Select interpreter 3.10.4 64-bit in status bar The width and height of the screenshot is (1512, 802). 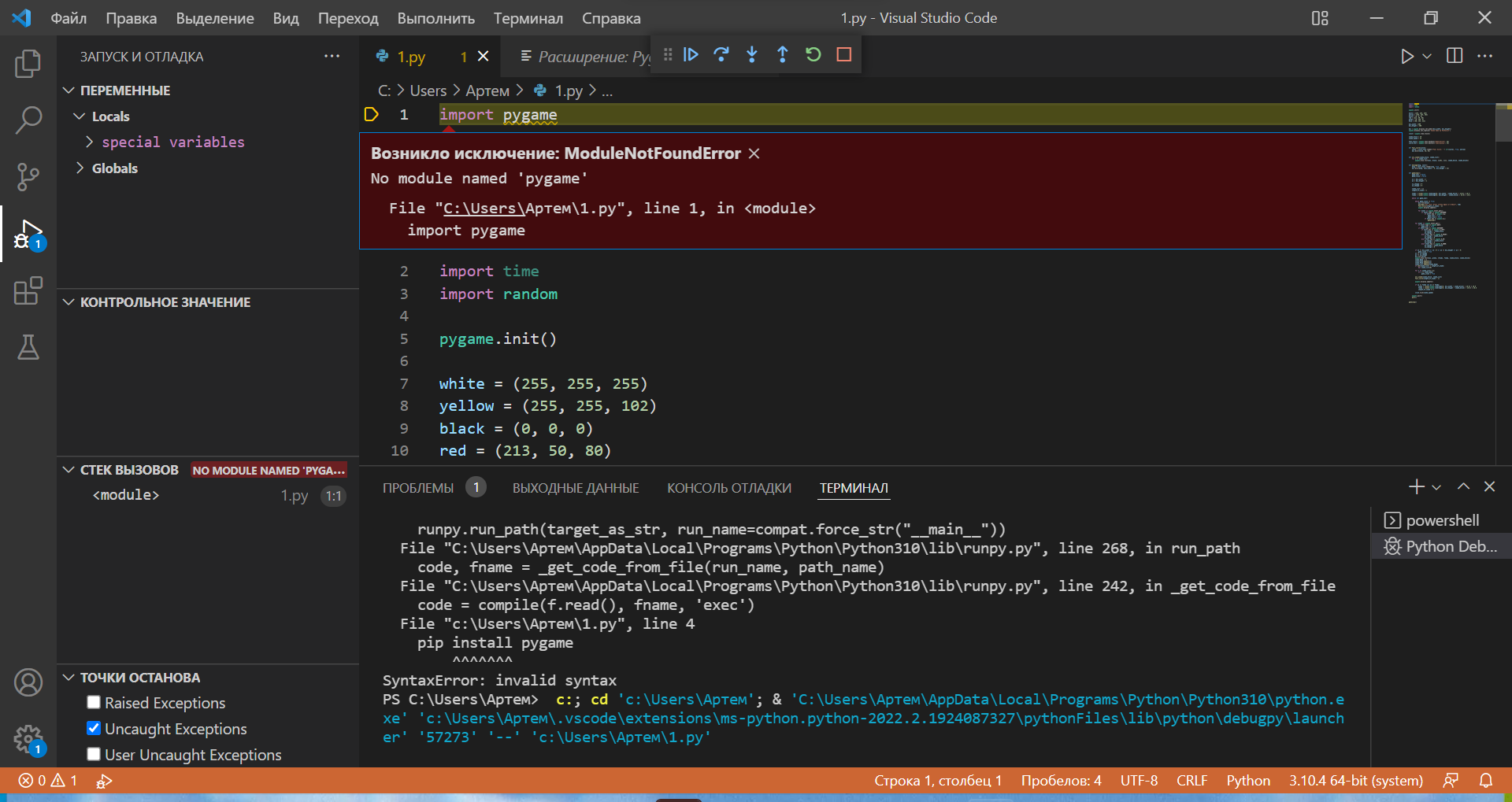1355,781
